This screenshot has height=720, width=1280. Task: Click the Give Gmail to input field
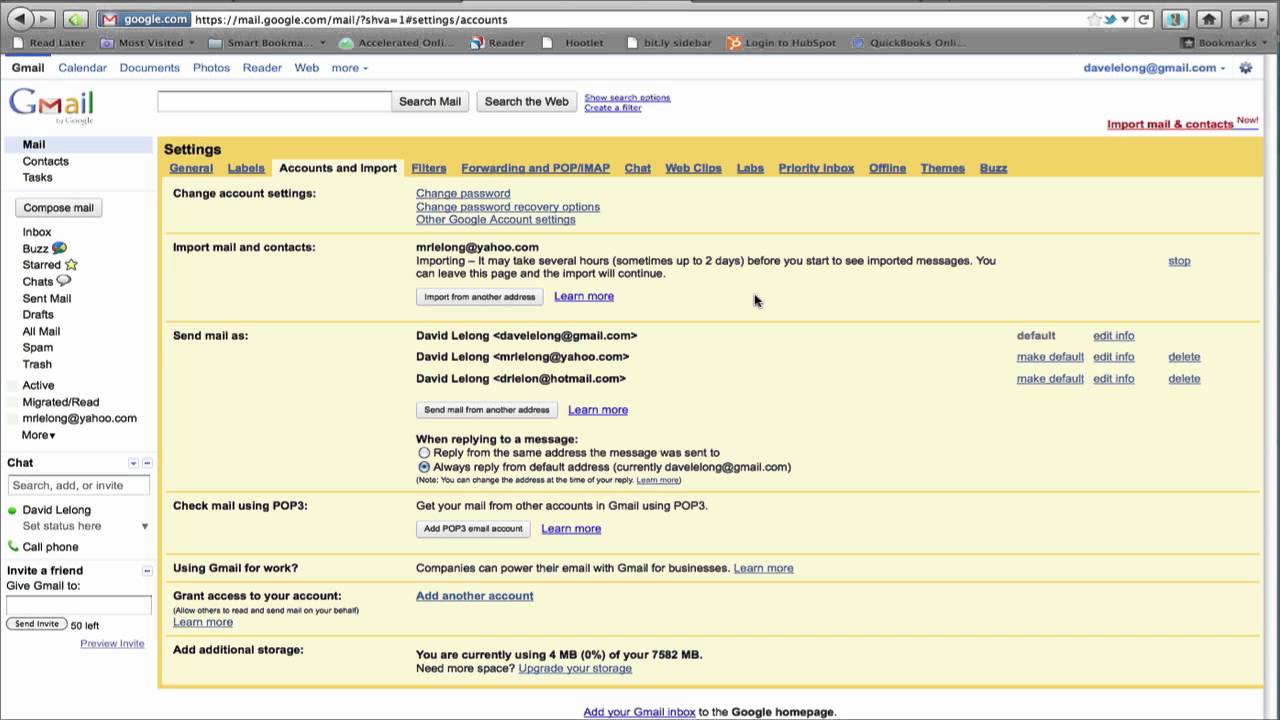point(79,605)
